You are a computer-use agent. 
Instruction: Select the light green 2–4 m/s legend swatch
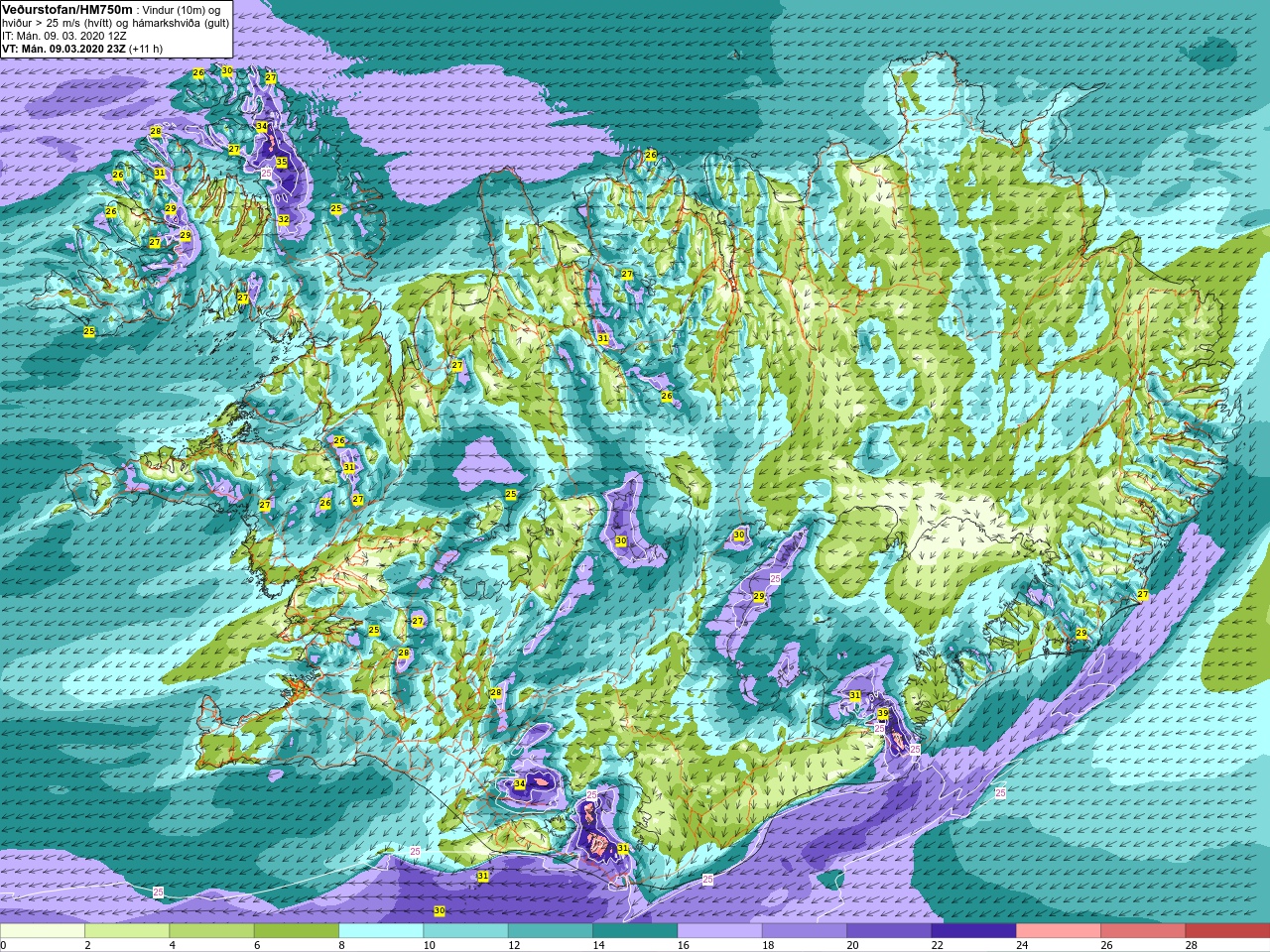[x=127, y=931]
